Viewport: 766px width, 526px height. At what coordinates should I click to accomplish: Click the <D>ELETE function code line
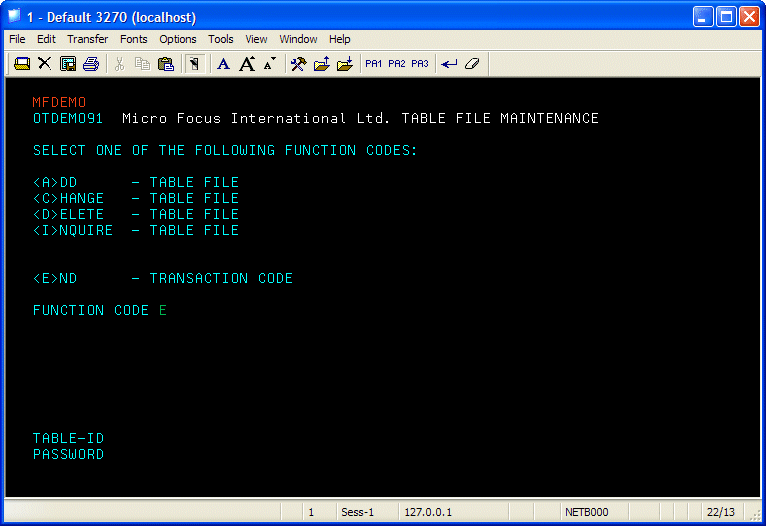click(x=136, y=214)
